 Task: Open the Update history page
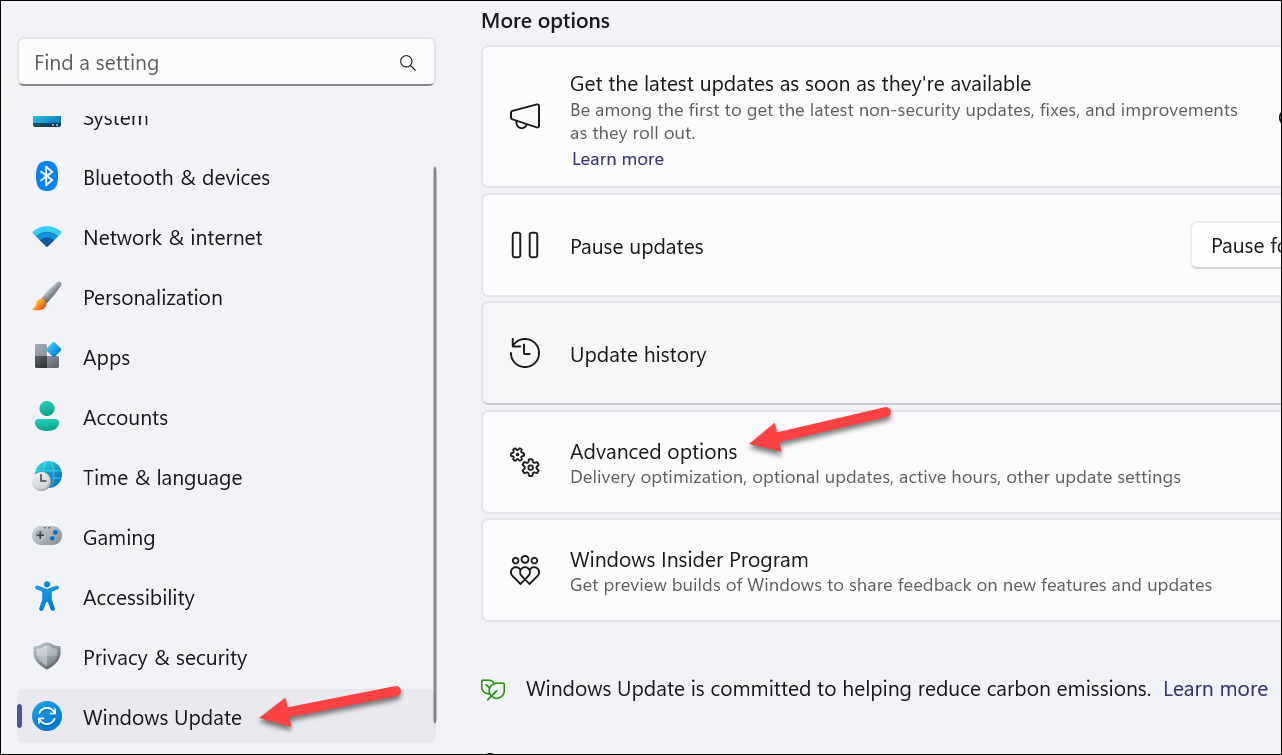(x=638, y=353)
